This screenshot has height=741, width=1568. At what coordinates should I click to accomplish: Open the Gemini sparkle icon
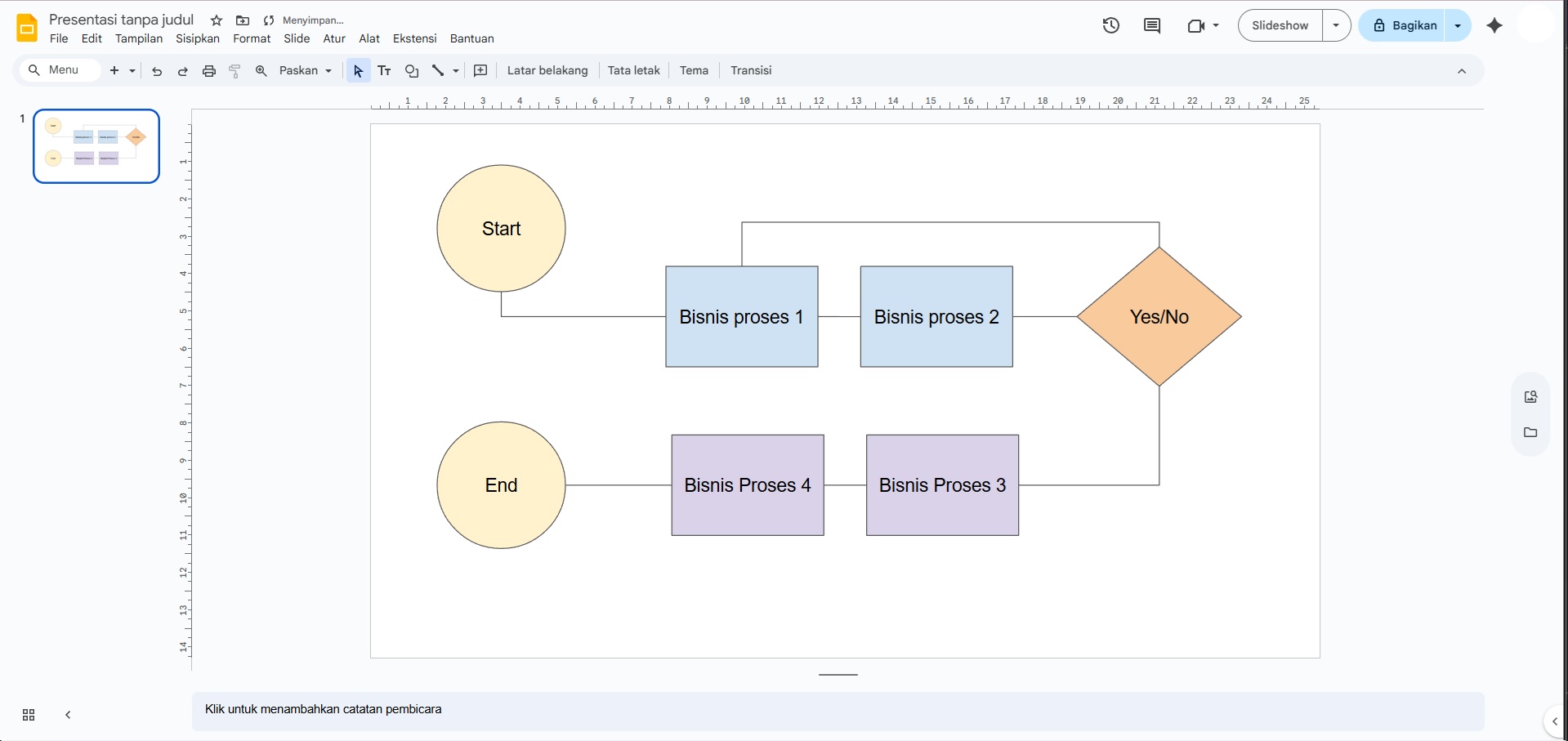pos(1494,25)
